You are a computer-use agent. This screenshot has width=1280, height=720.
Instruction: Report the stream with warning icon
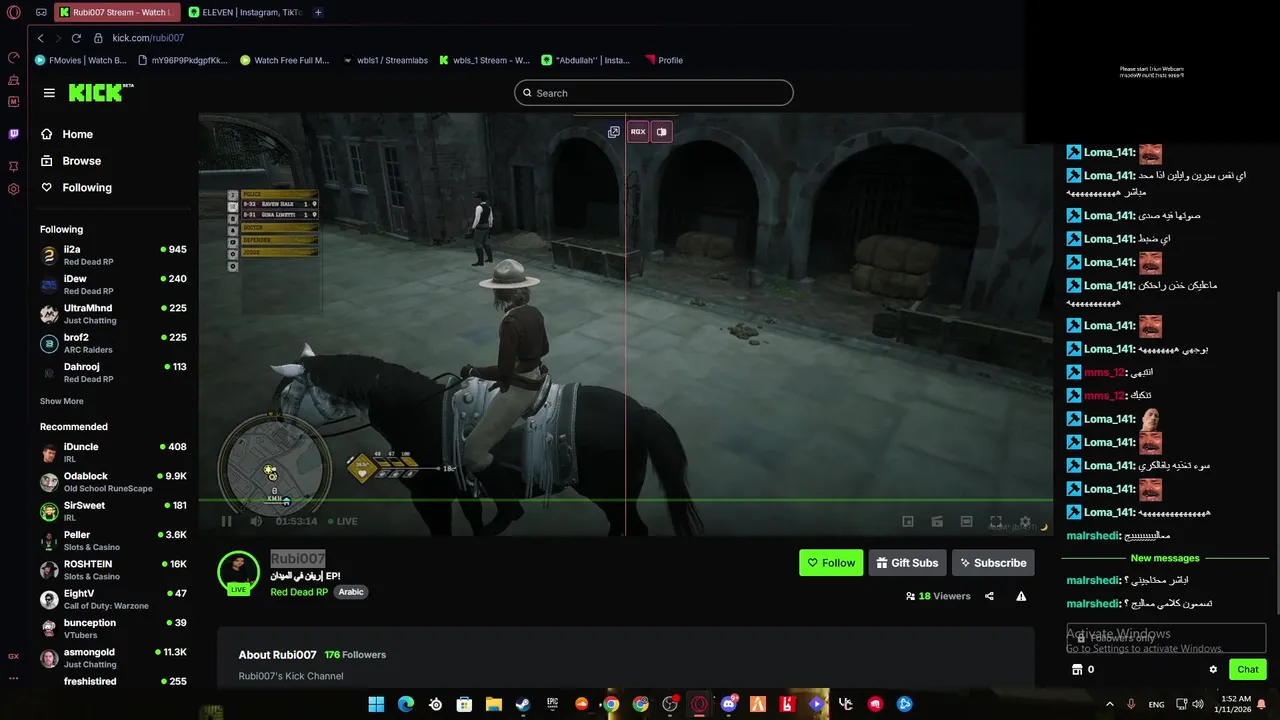tap(1021, 596)
